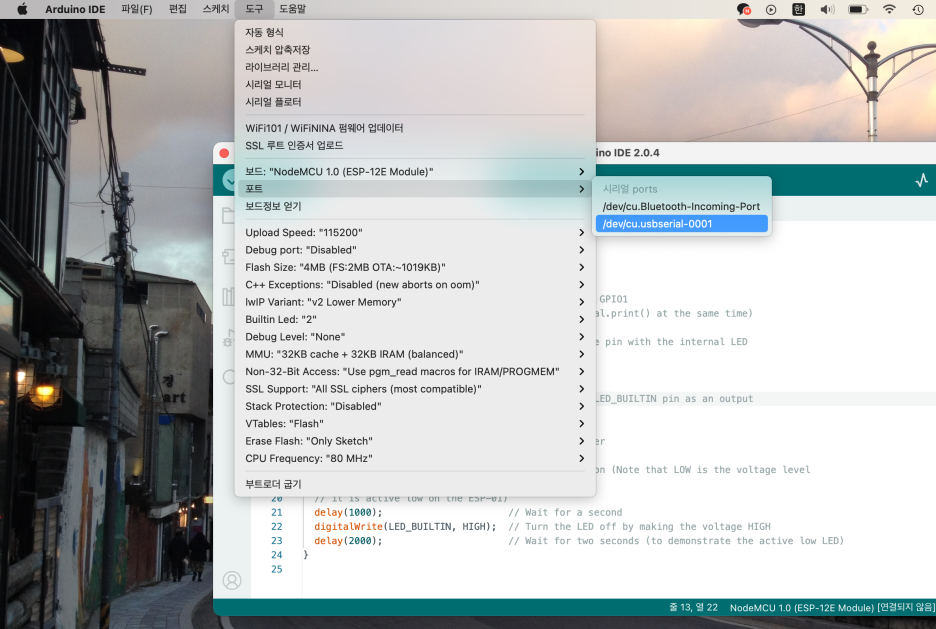
Task: Select 부트로더 굽기 menu entry
Action: [x=415, y=483]
